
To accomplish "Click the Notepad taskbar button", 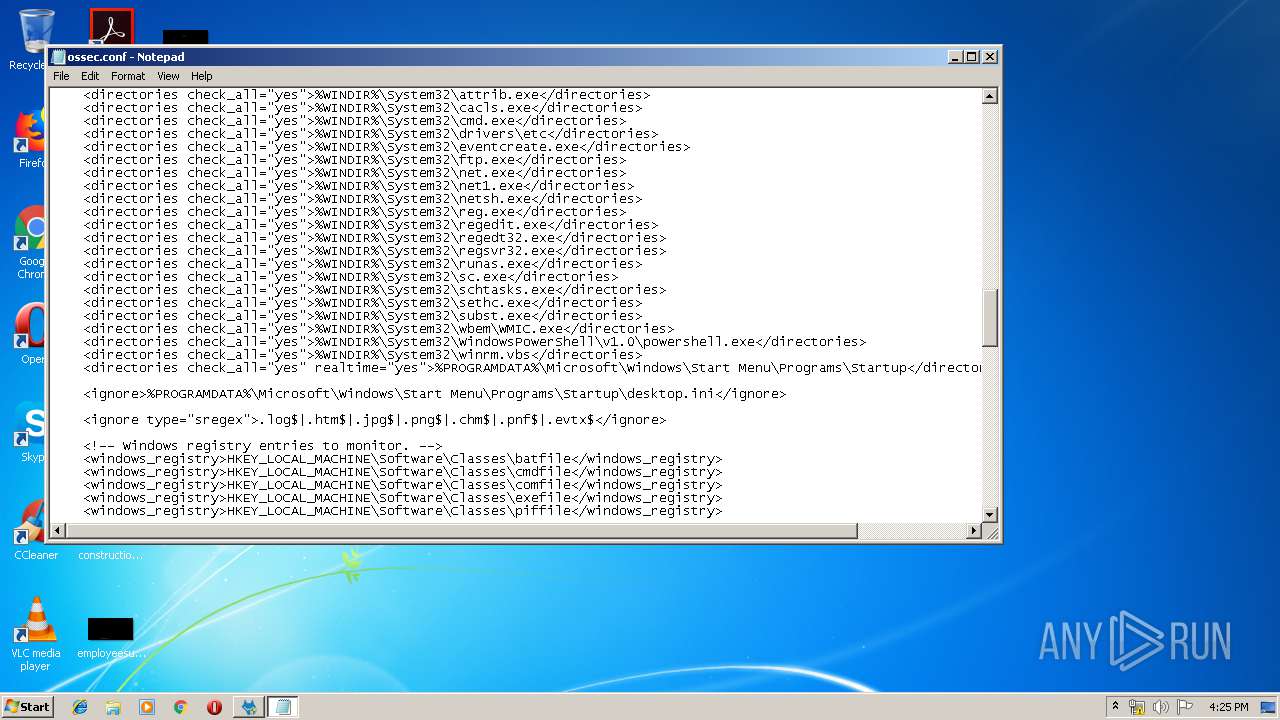I will click(x=282, y=707).
